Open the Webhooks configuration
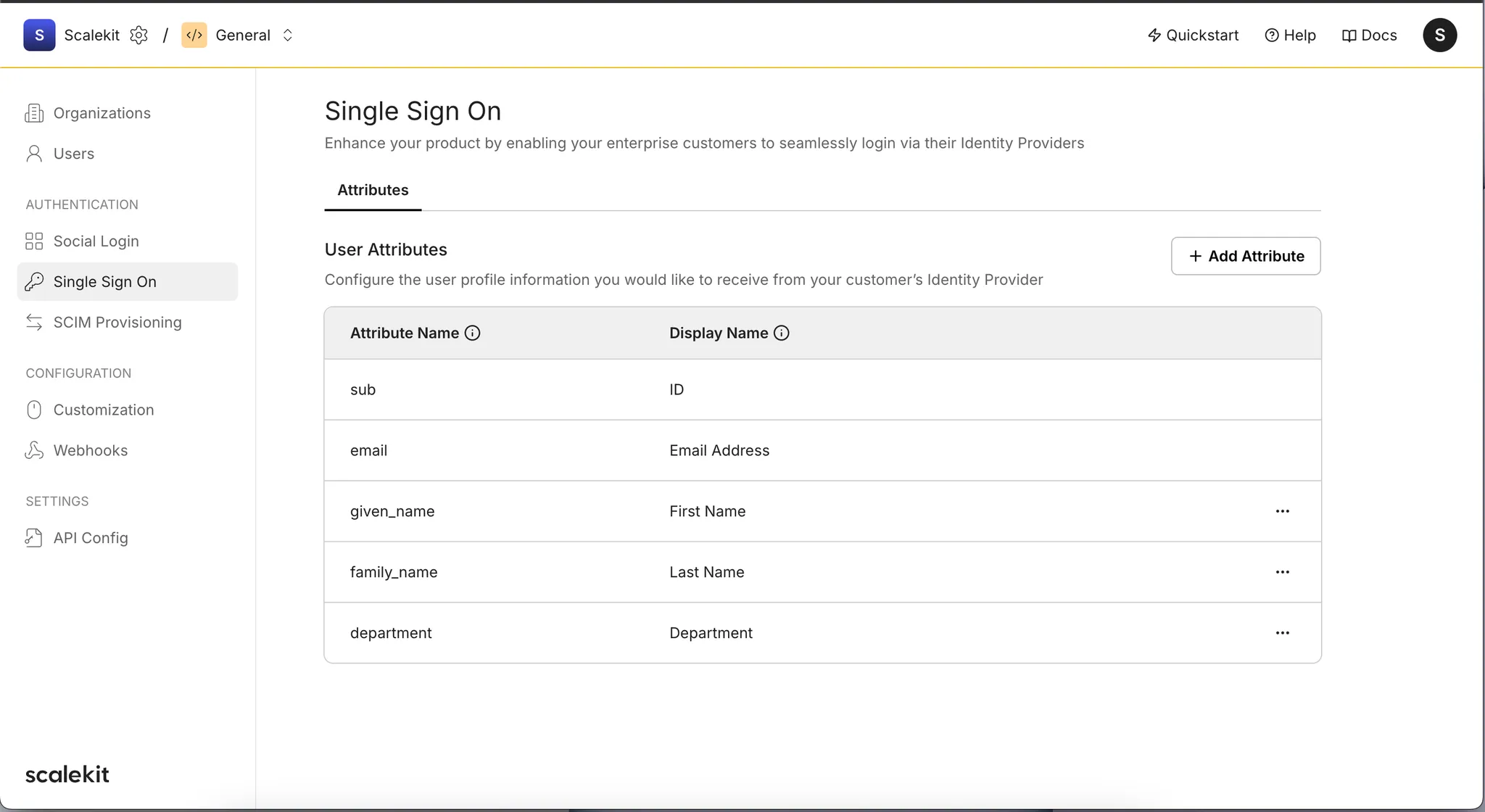The image size is (1485, 812). pyautogui.click(x=91, y=449)
